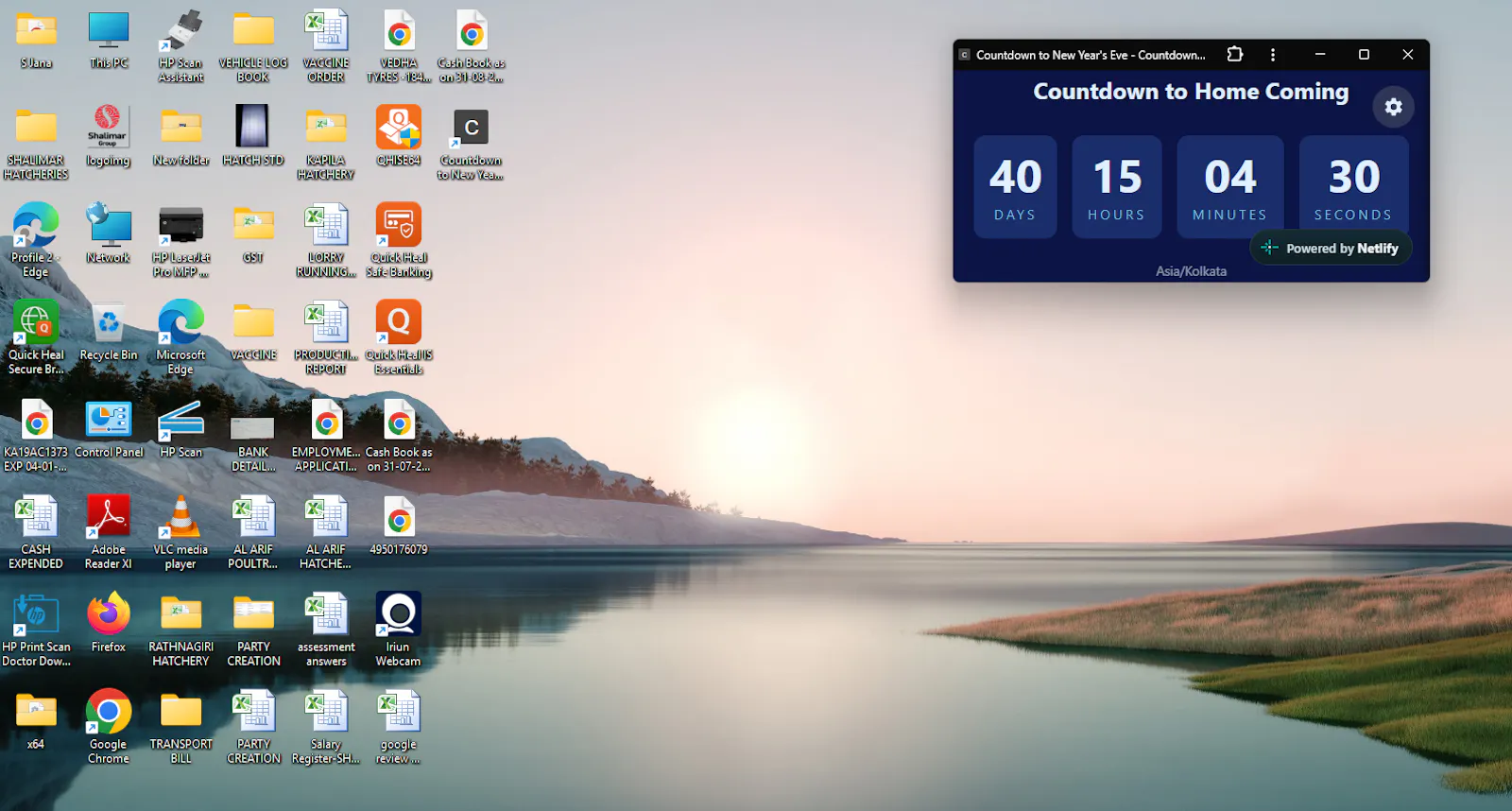Image resolution: width=1512 pixels, height=811 pixels.
Task: Select the AL ARIF POULTR... Excel file
Action: click(x=253, y=534)
